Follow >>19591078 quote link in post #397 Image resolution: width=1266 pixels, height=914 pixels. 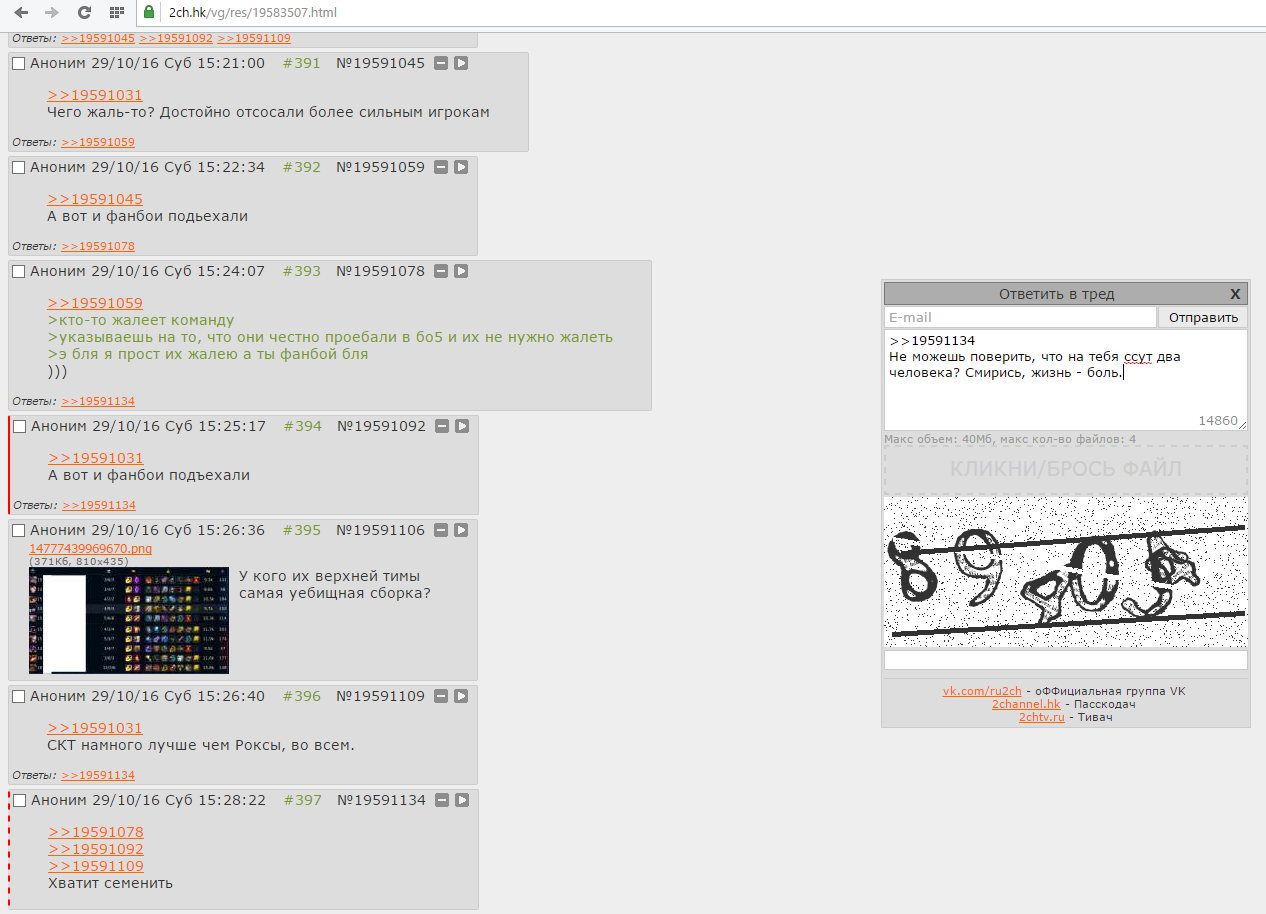coord(96,832)
